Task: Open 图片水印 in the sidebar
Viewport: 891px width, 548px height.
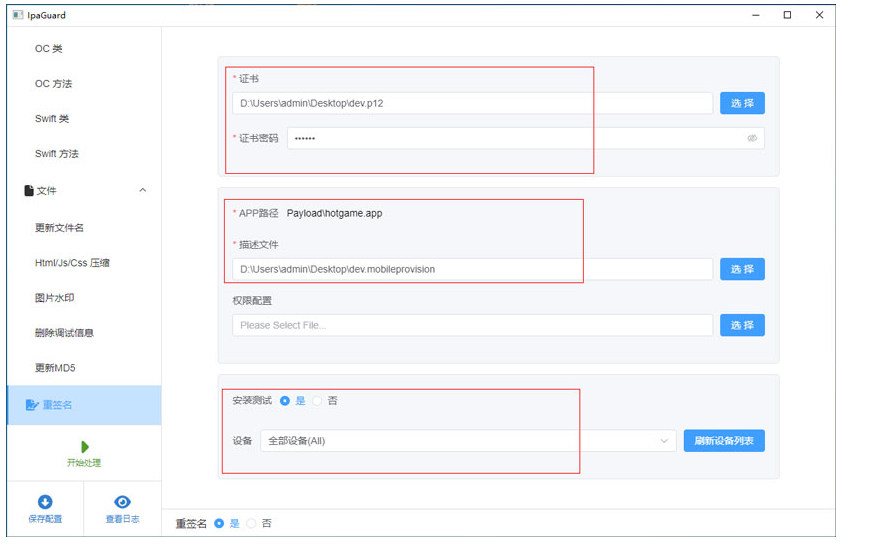Action: click(55, 298)
